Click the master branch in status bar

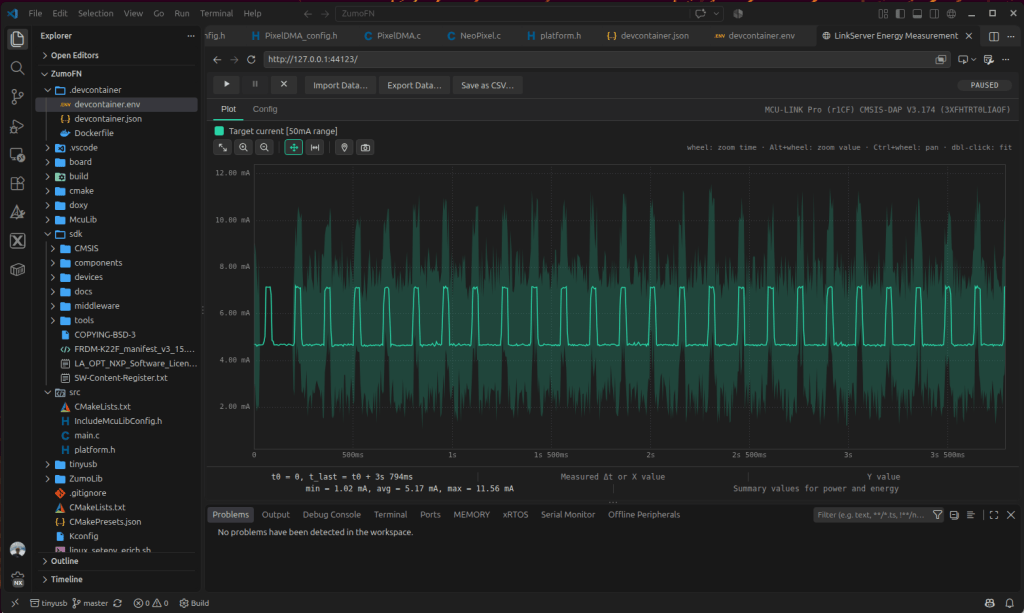pos(90,603)
